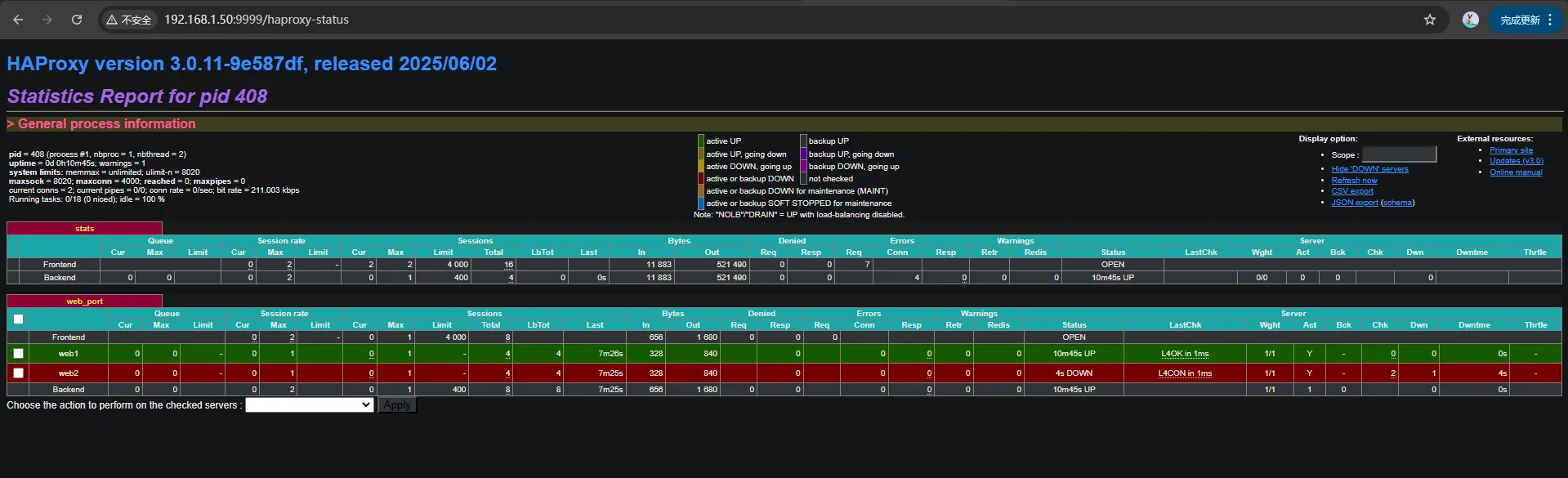Click the stats Frontend total sessions 16

click(508, 265)
